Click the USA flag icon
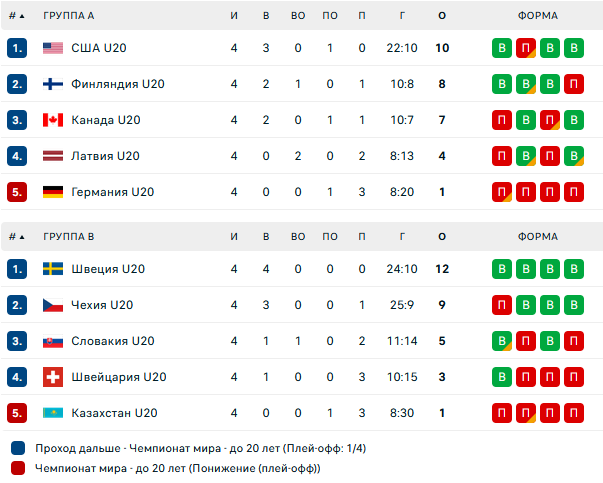Image resolution: width=603 pixels, height=483 pixels. click(x=53, y=48)
